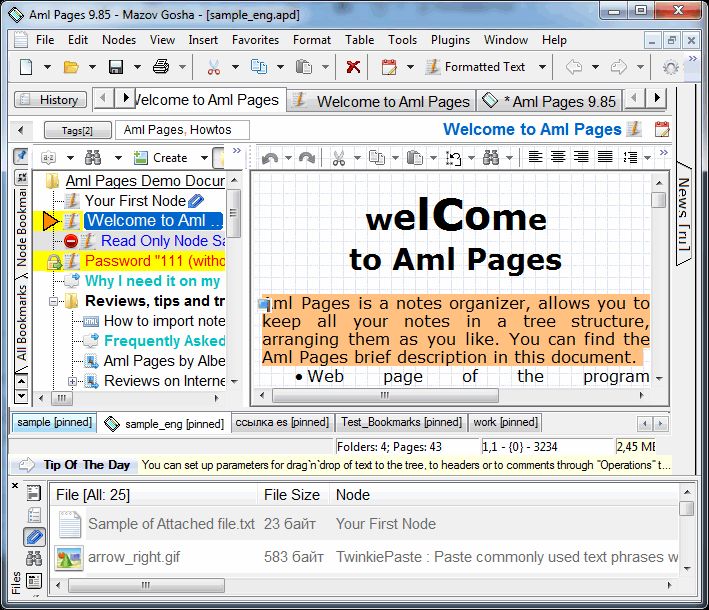Click the binoculars find icon in tree toolbar
The height and width of the screenshot is (610, 709).
point(93,158)
